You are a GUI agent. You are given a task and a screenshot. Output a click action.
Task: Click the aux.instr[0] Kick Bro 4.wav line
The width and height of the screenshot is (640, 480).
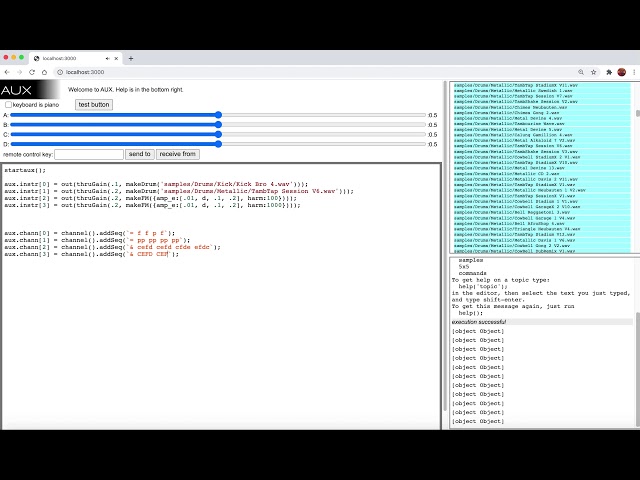156,184
